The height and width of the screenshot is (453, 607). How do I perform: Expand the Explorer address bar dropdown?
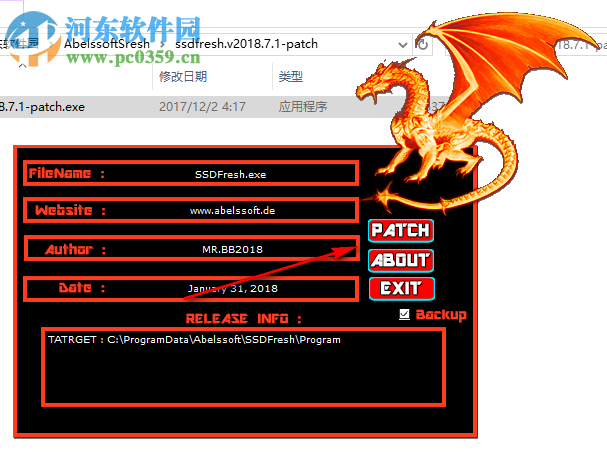click(403, 45)
